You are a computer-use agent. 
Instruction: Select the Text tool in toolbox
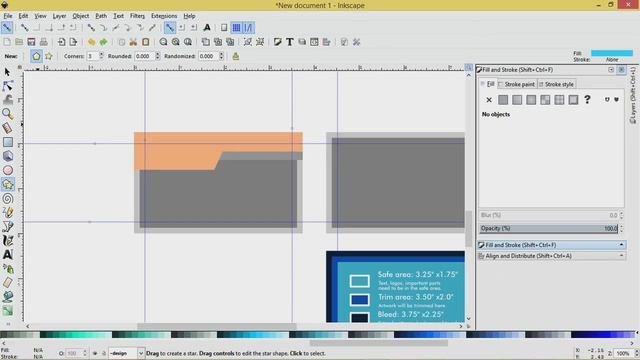click(x=7, y=255)
